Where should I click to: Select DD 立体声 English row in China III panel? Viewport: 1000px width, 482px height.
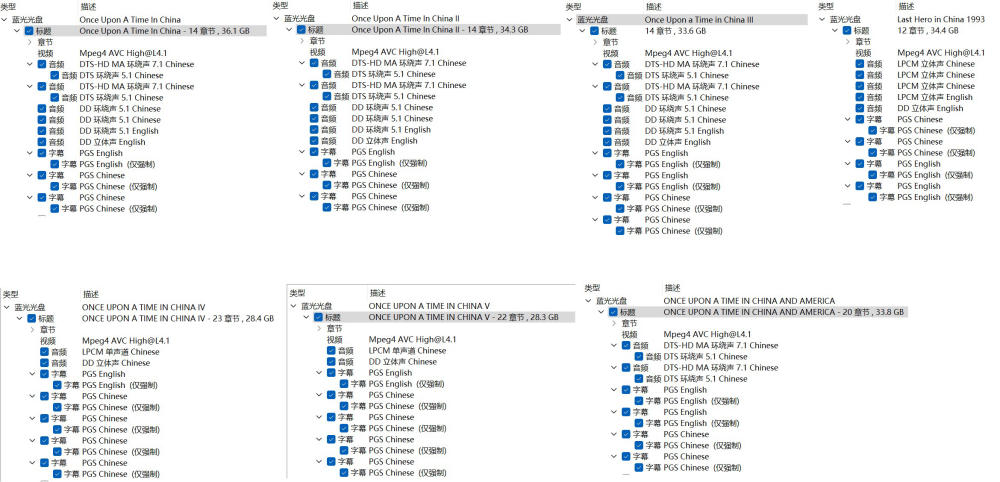pyautogui.click(x=657, y=142)
